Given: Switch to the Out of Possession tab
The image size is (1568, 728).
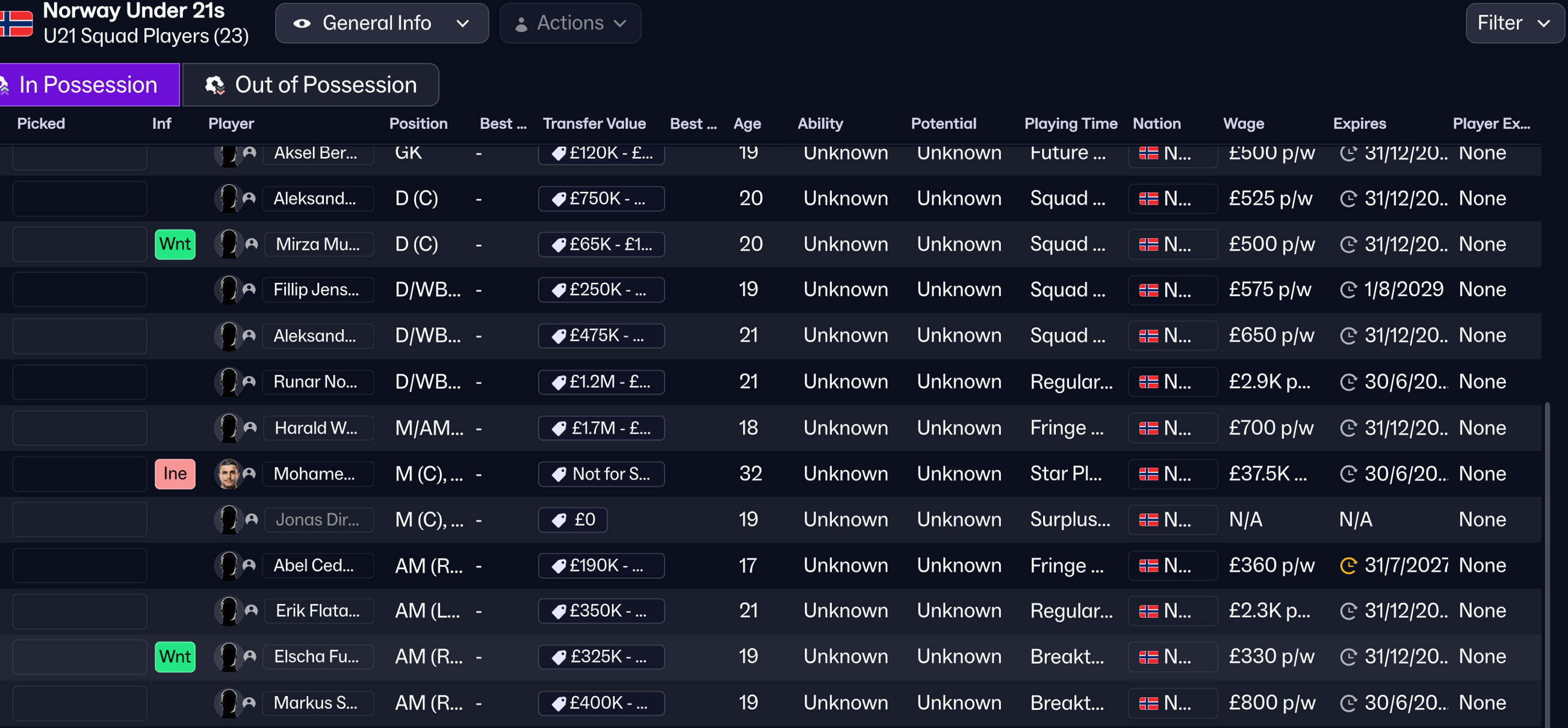Looking at the screenshot, I should pos(311,85).
